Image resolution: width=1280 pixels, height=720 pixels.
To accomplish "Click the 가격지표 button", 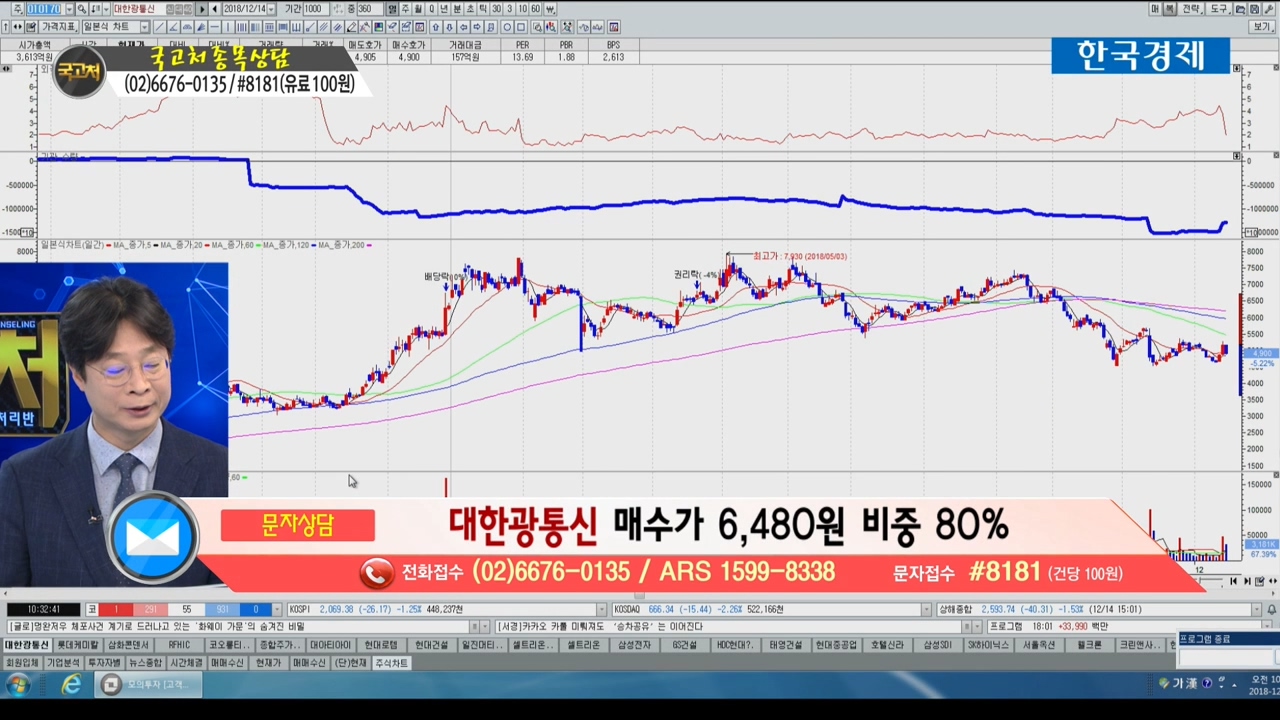I will 60,27.
